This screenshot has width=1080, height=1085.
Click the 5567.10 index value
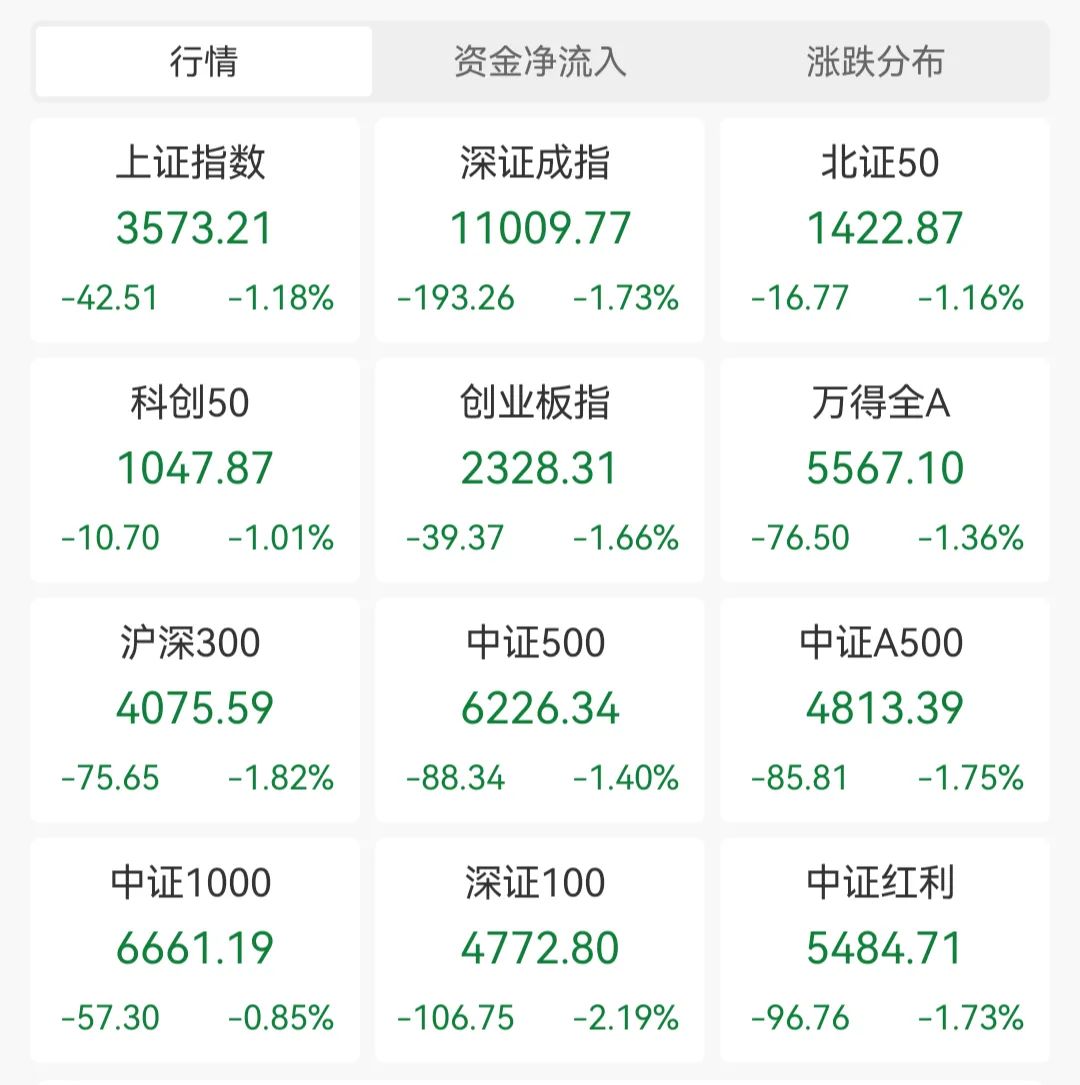pyautogui.click(x=885, y=468)
